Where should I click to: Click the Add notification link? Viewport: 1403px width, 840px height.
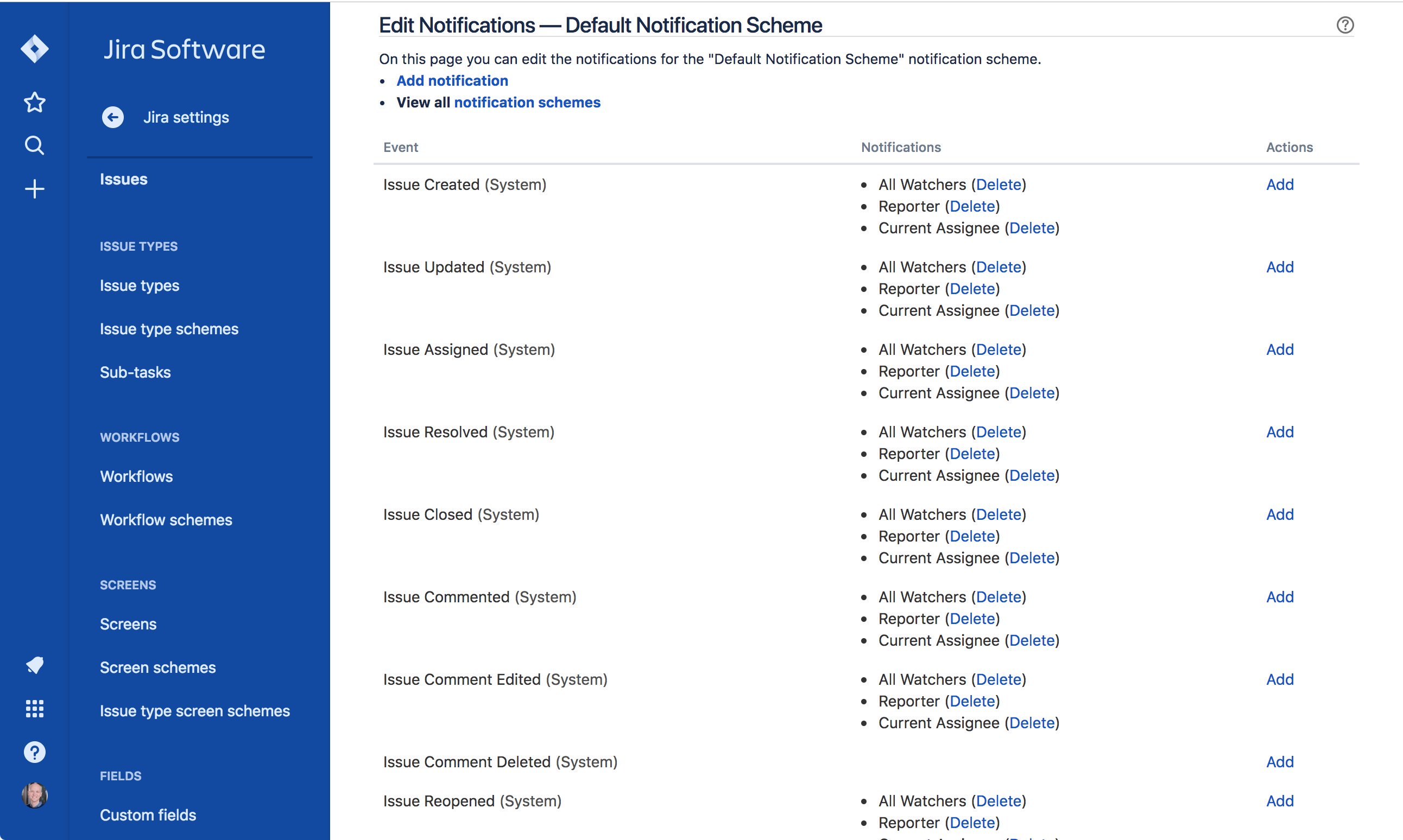pyautogui.click(x=452, y=80)
